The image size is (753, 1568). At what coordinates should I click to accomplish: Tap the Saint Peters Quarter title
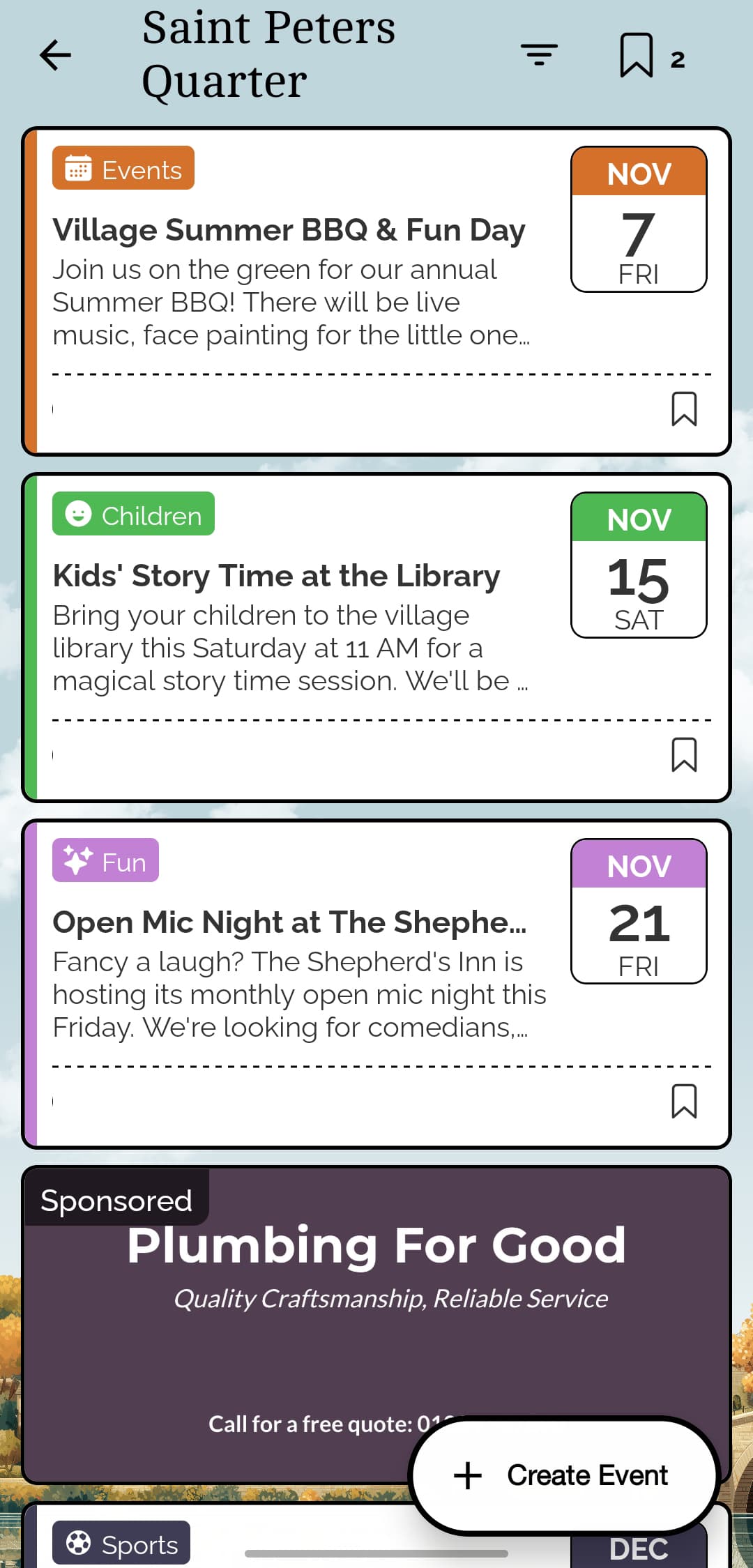click(x=268, y=54)
